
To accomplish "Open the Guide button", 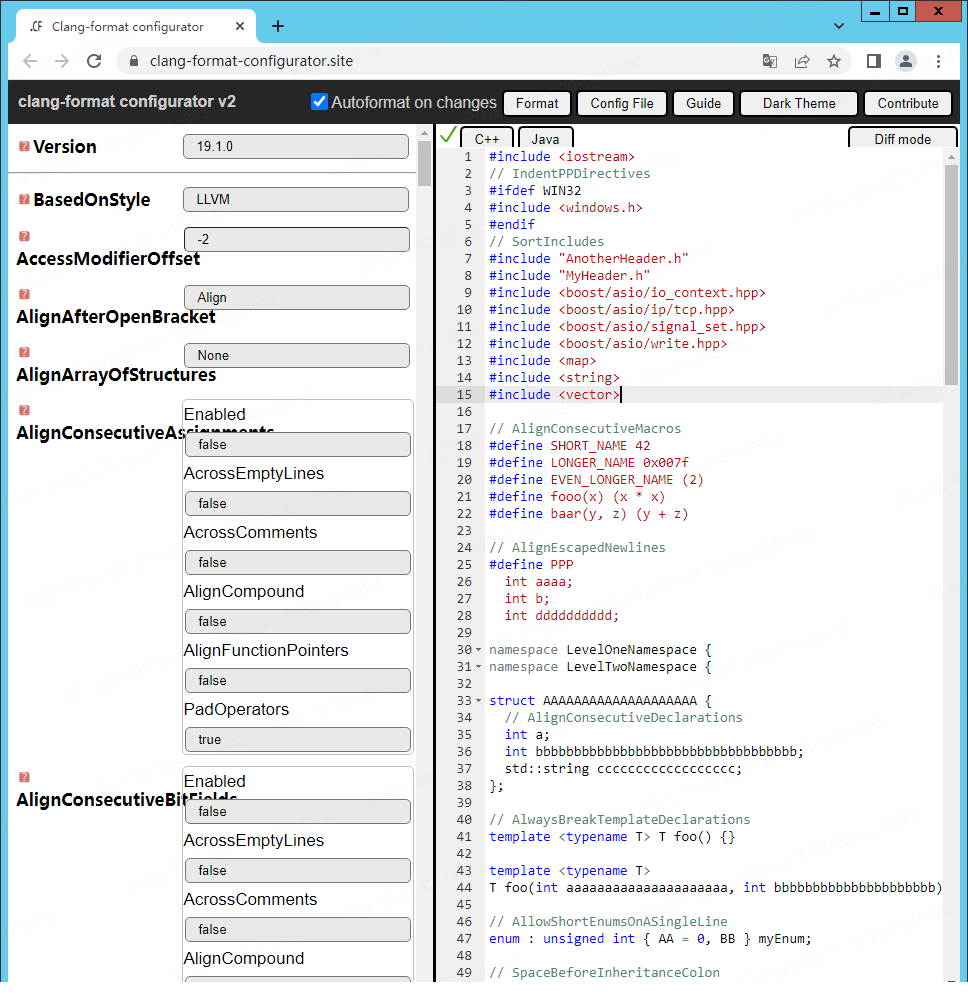I will (x=704, y=103).
